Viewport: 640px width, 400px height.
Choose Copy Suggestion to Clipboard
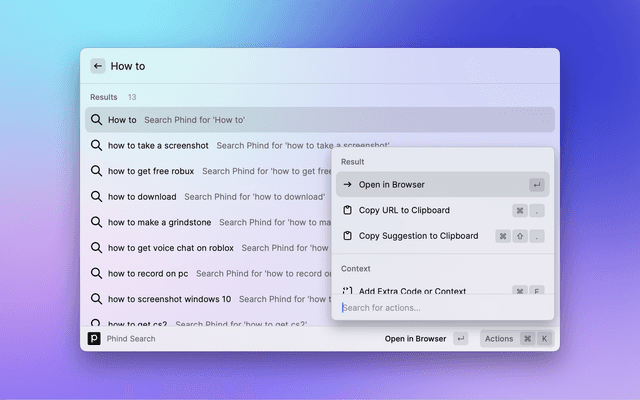click(x=442, y=236)
